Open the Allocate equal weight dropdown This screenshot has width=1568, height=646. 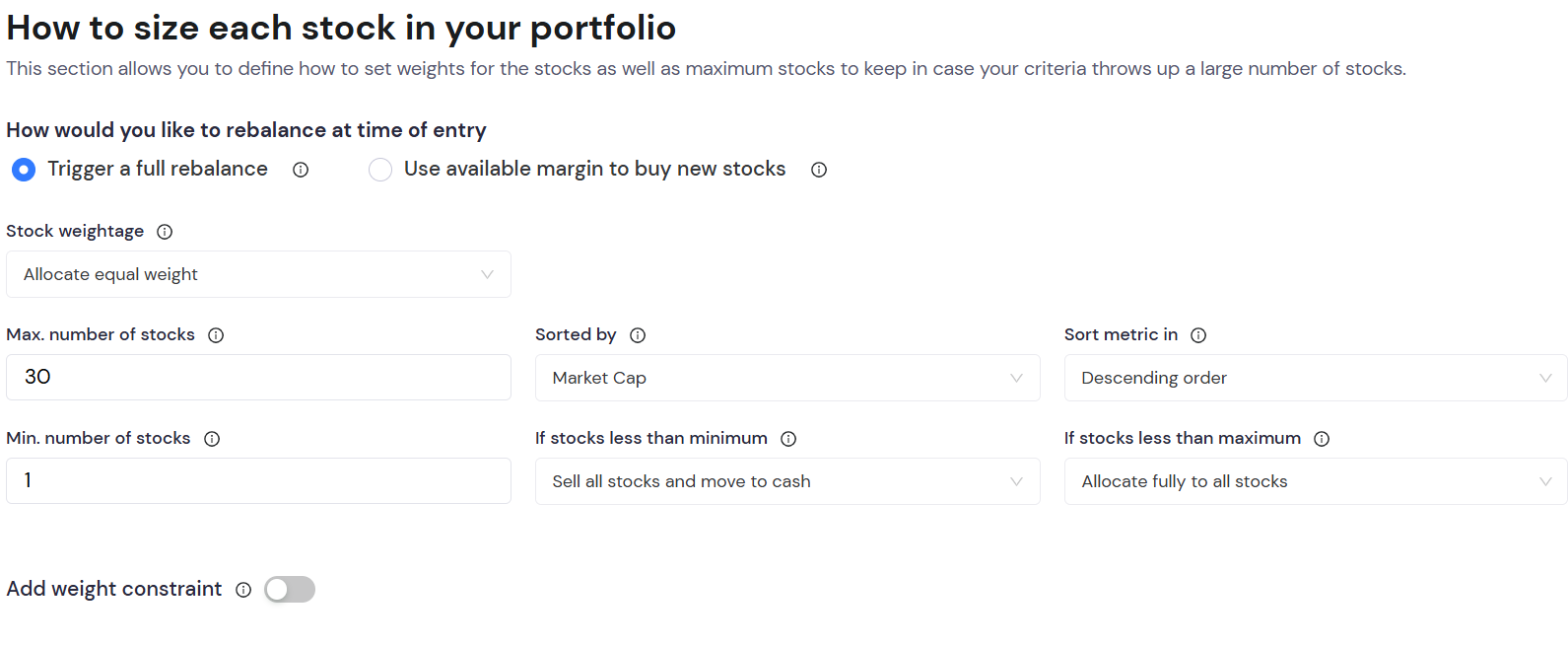coord(258,274)
